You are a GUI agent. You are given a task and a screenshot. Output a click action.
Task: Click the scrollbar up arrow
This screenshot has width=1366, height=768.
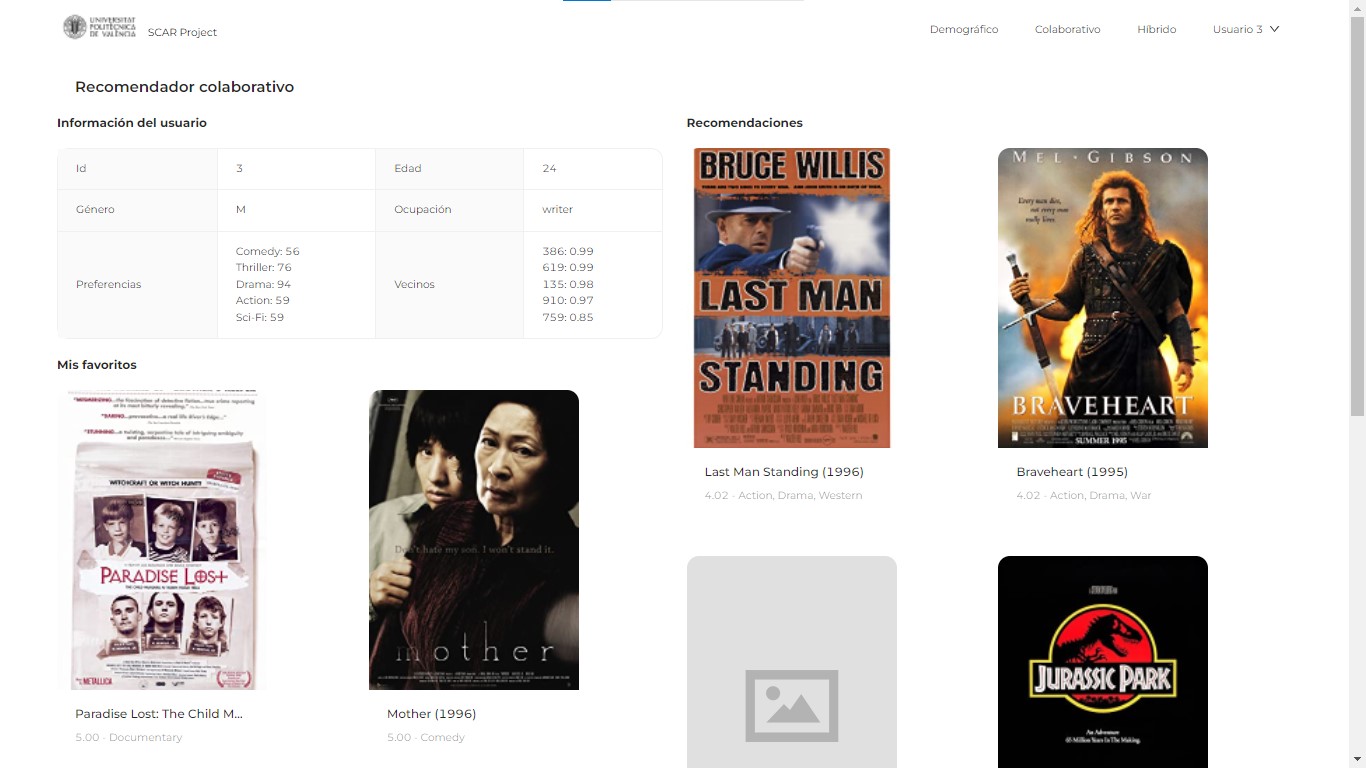pyautogui.click(x=1357, y=7)
